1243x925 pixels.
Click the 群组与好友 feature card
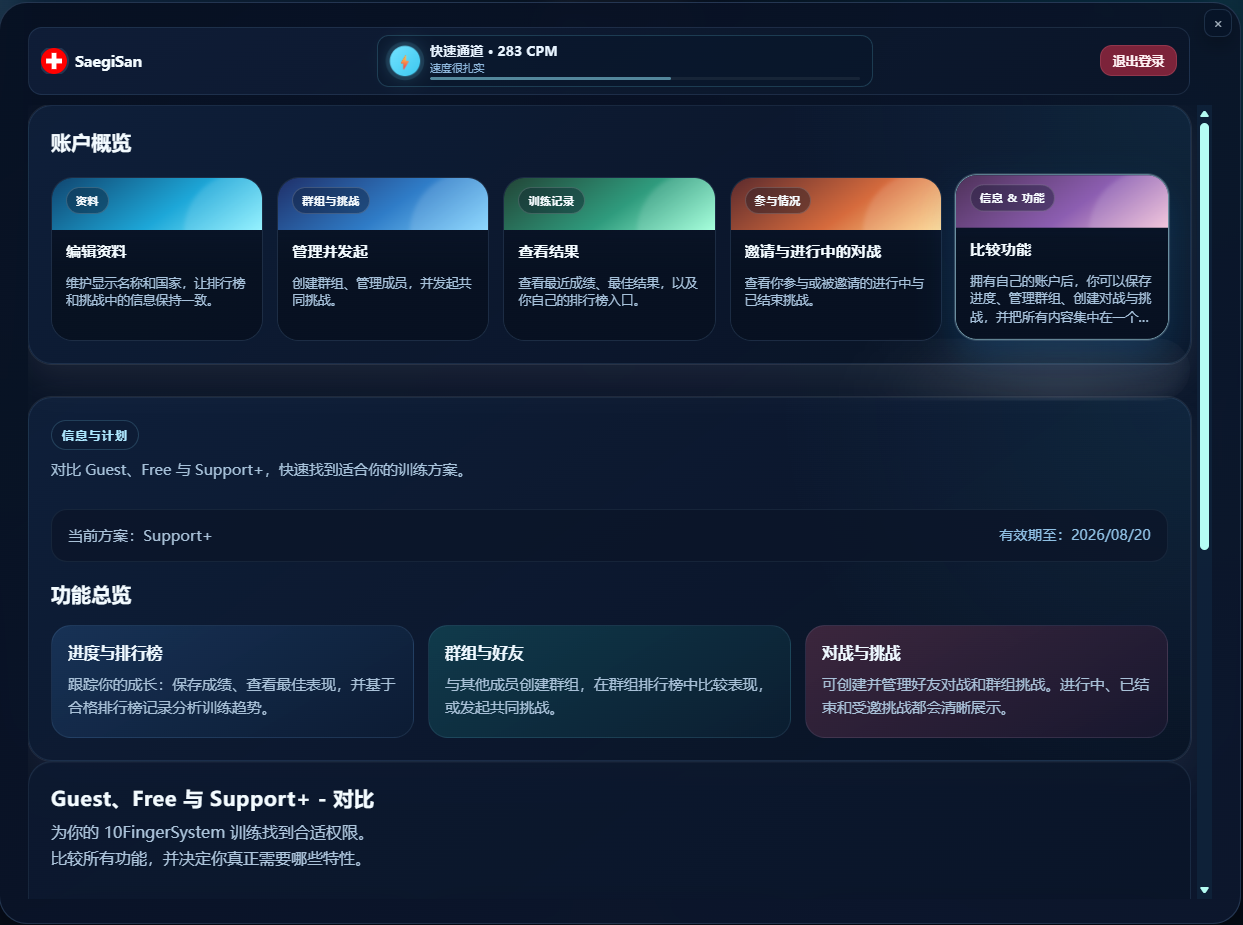coord(609,681)
